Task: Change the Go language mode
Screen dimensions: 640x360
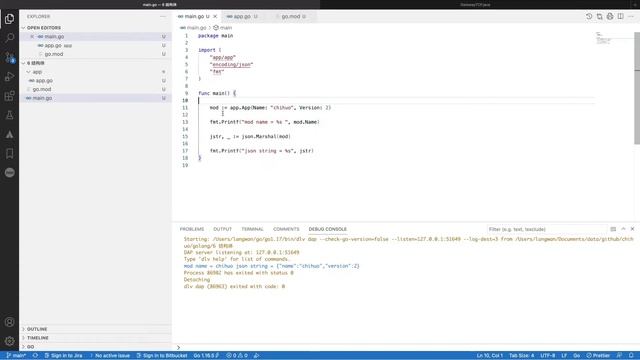Action: [x=577, y=356]
